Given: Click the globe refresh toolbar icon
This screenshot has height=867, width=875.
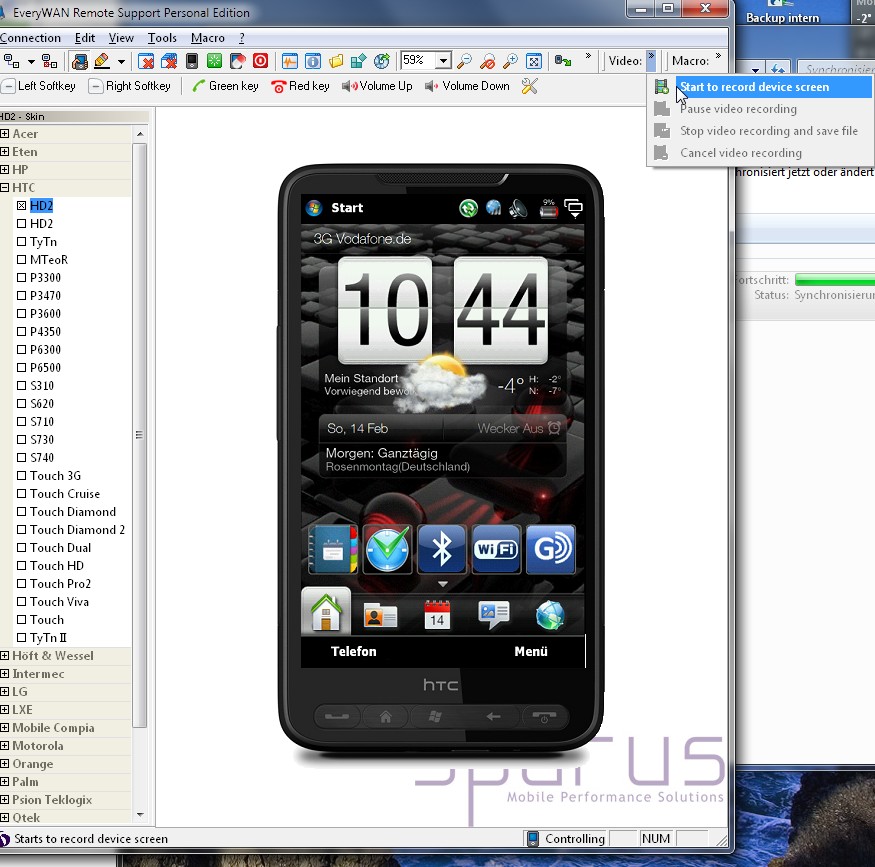Looking at the screenshot, I should 382,61.
